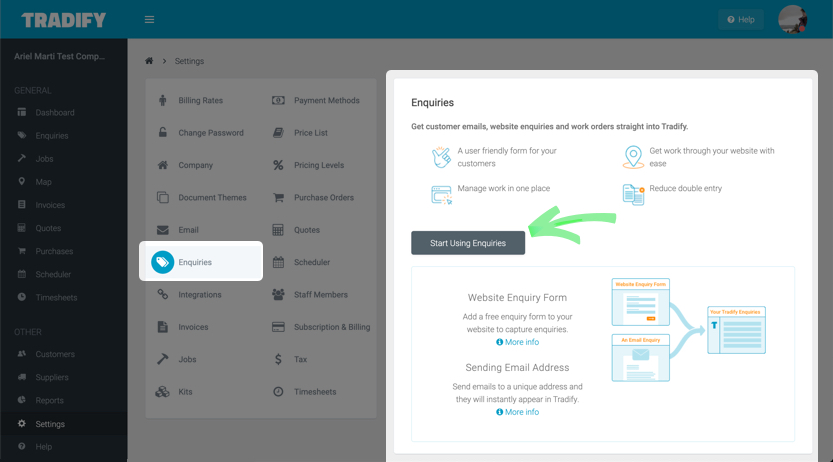Click the Invoices document icon in settings

163,327
